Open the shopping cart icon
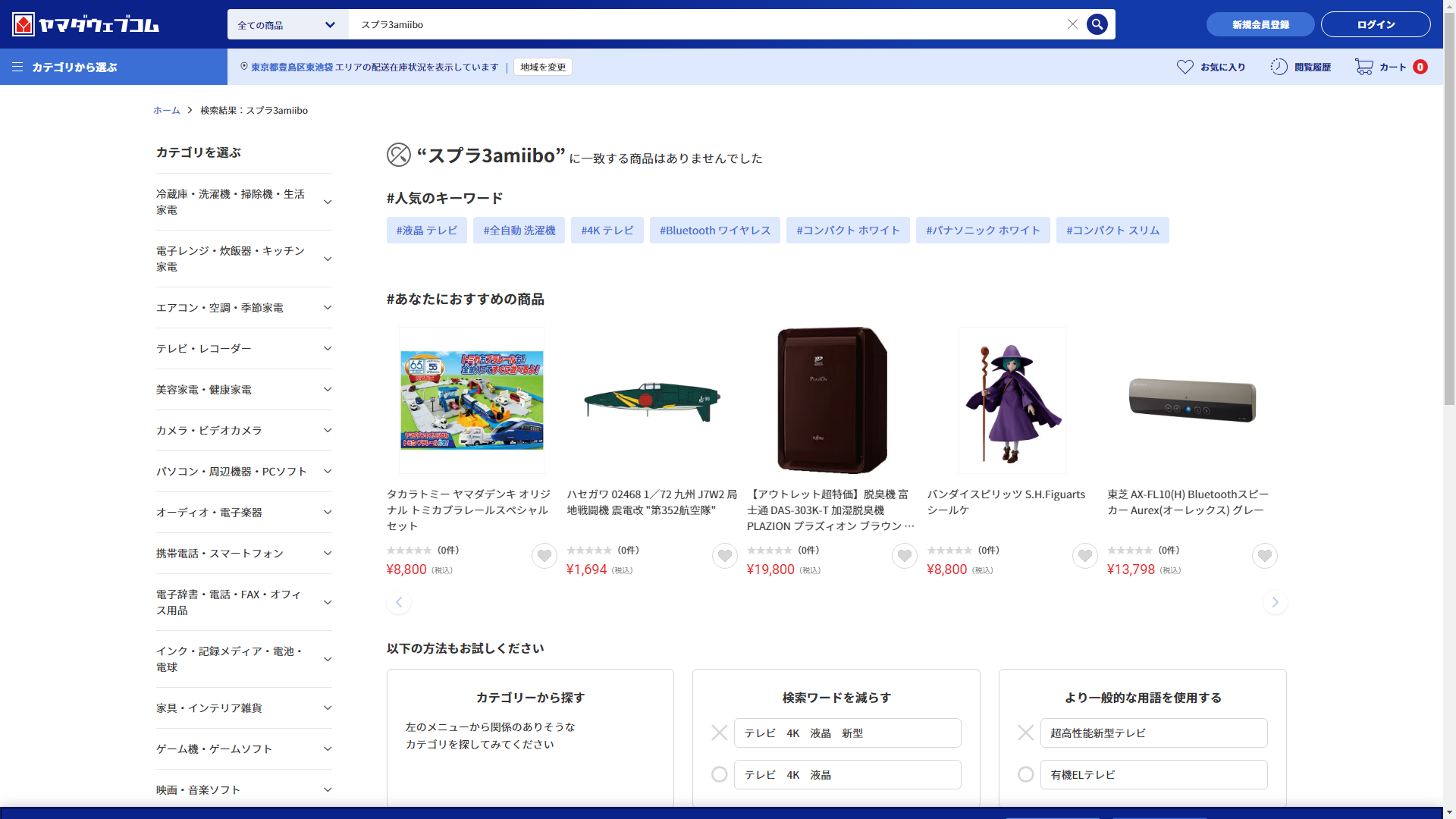Screen dimensions: 1456x819 pyautogui.click(x=1363, y=67)
